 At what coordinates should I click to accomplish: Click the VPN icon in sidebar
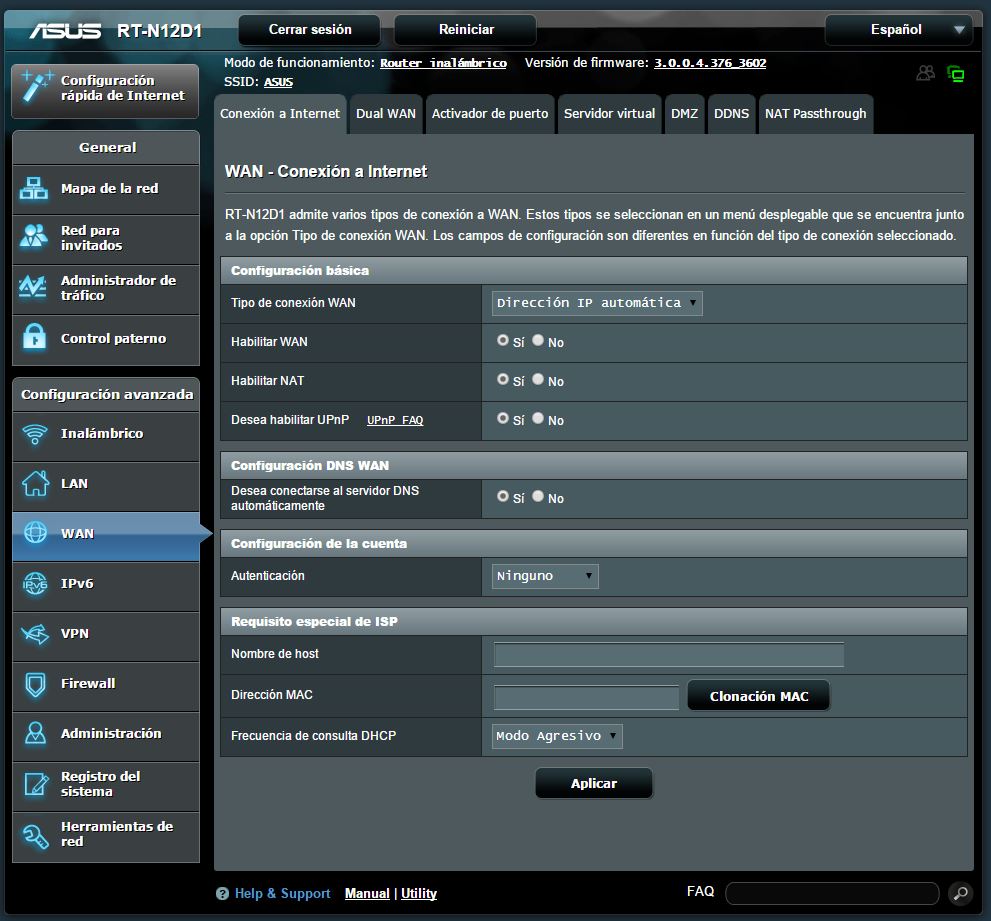35,634
